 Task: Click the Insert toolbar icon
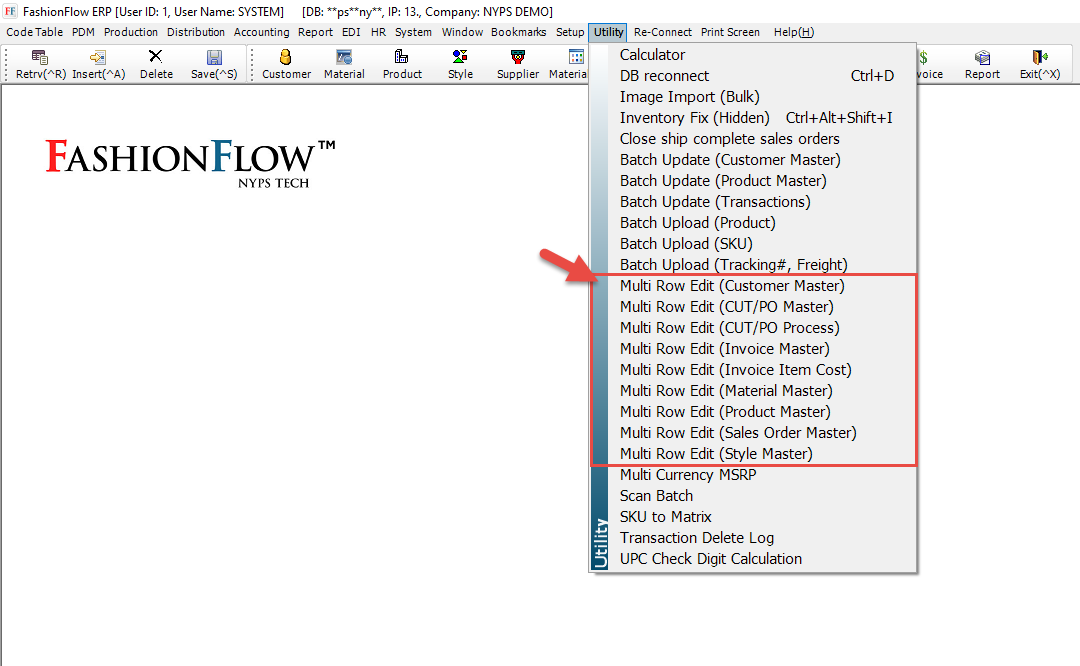coord(98,58)
